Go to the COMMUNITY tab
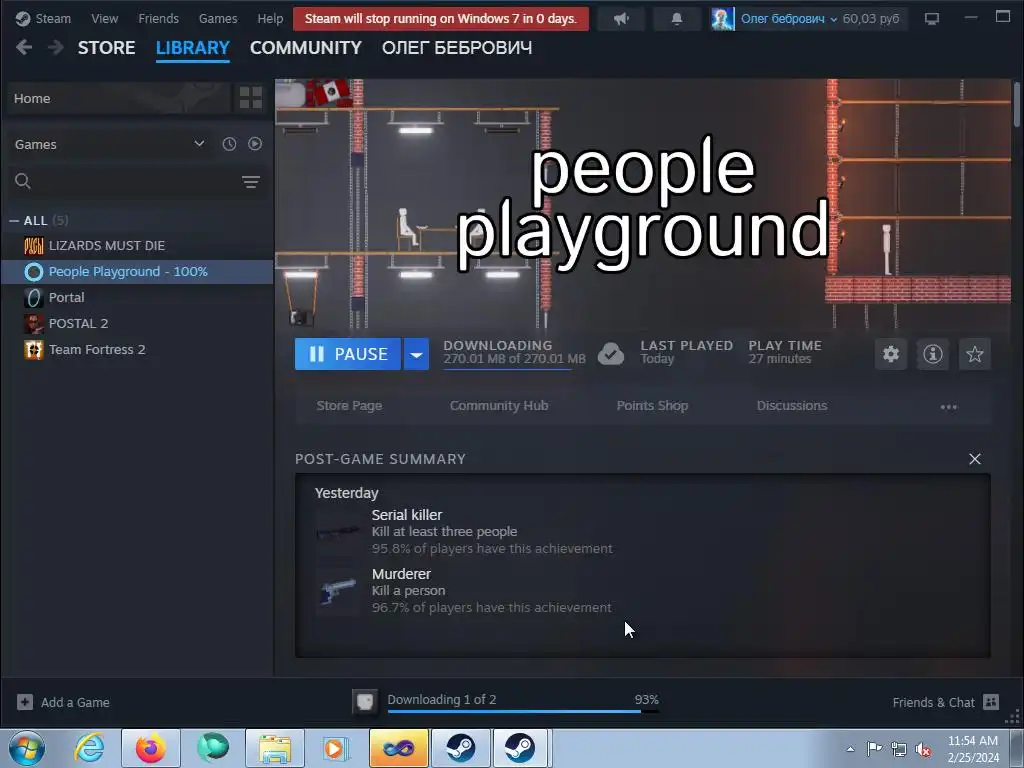This screenshot has height=768, width=1024. [x=306, y=48]
